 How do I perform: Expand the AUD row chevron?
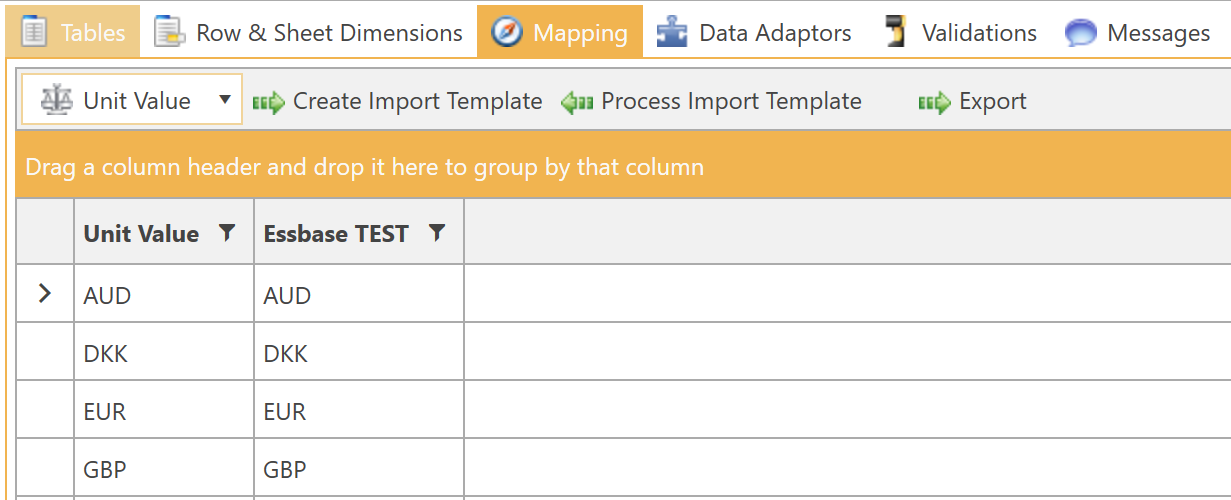pyautogui.click(x=45, y=294)
